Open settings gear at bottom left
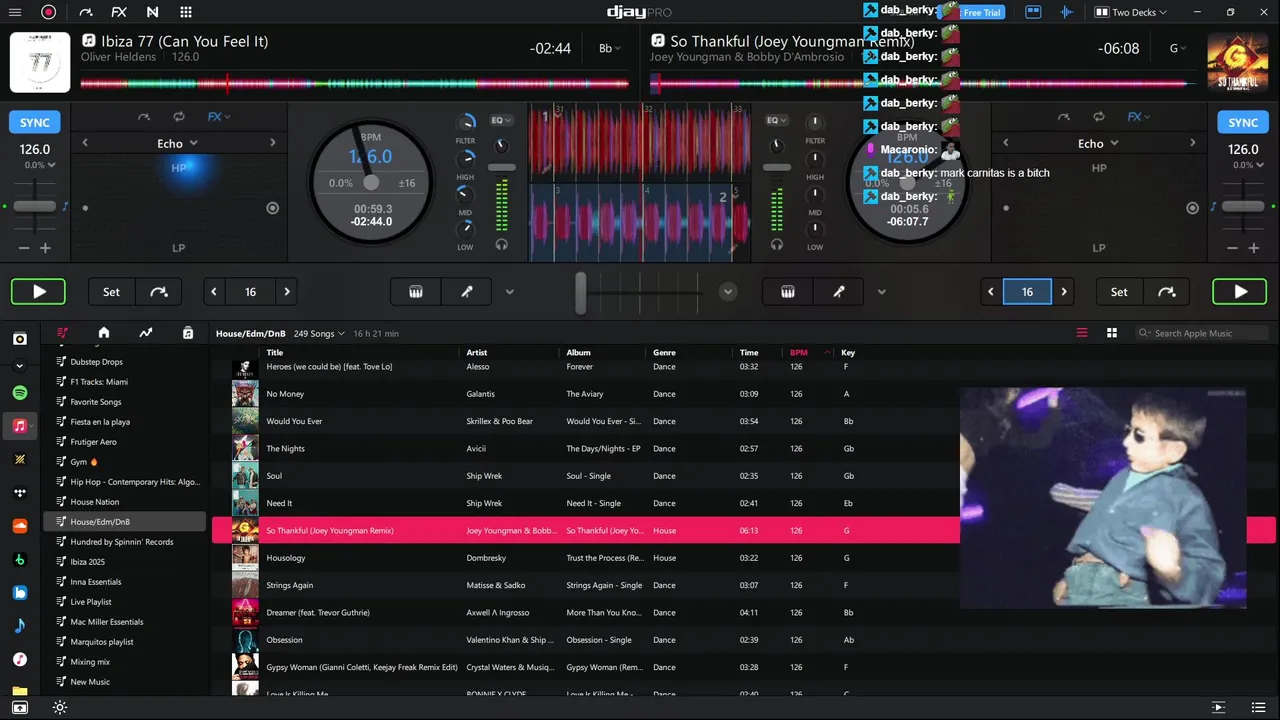This screenshot has width=1280, height=720. click(x=60, y=708)
